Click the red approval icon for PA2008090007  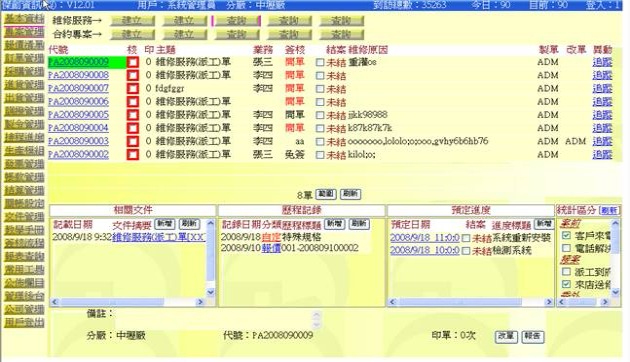point(133,89)
